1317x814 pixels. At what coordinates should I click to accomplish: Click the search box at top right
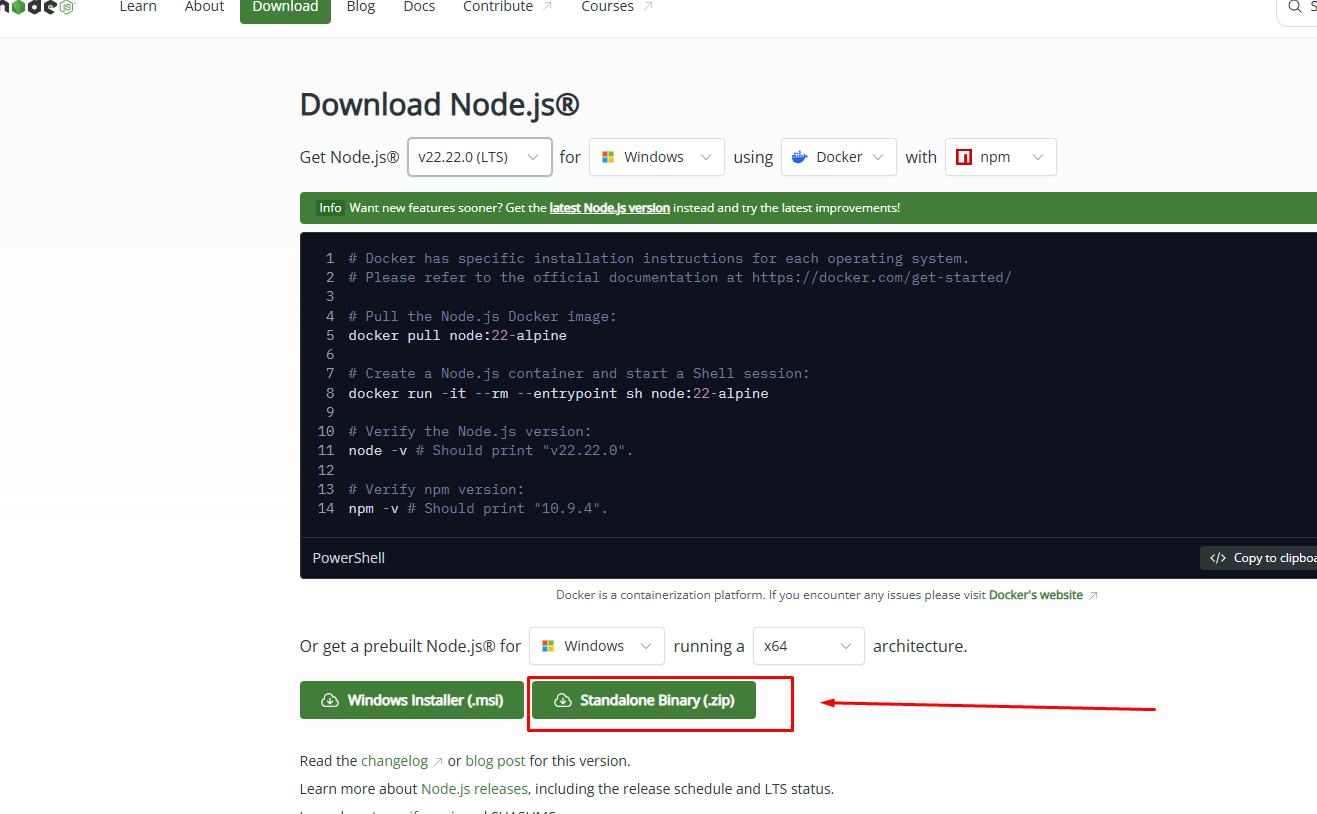click(x=1297, y=8)
